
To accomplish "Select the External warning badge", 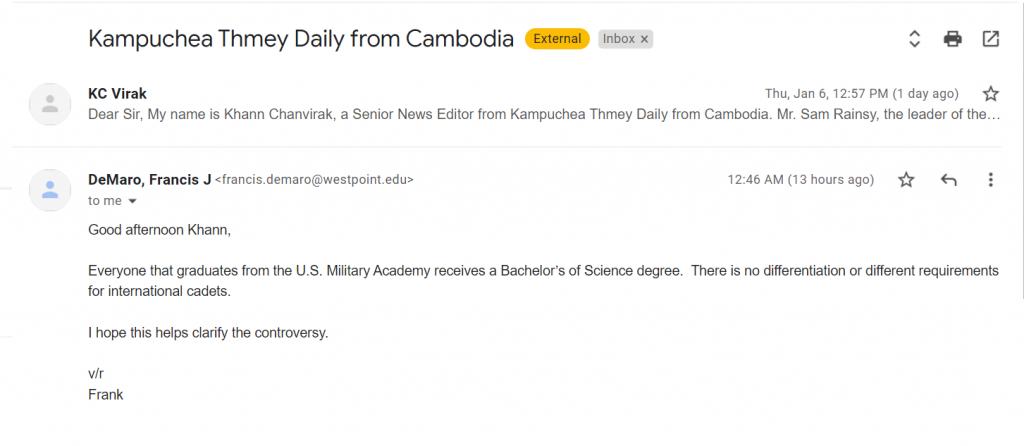I will click(557, 39).
